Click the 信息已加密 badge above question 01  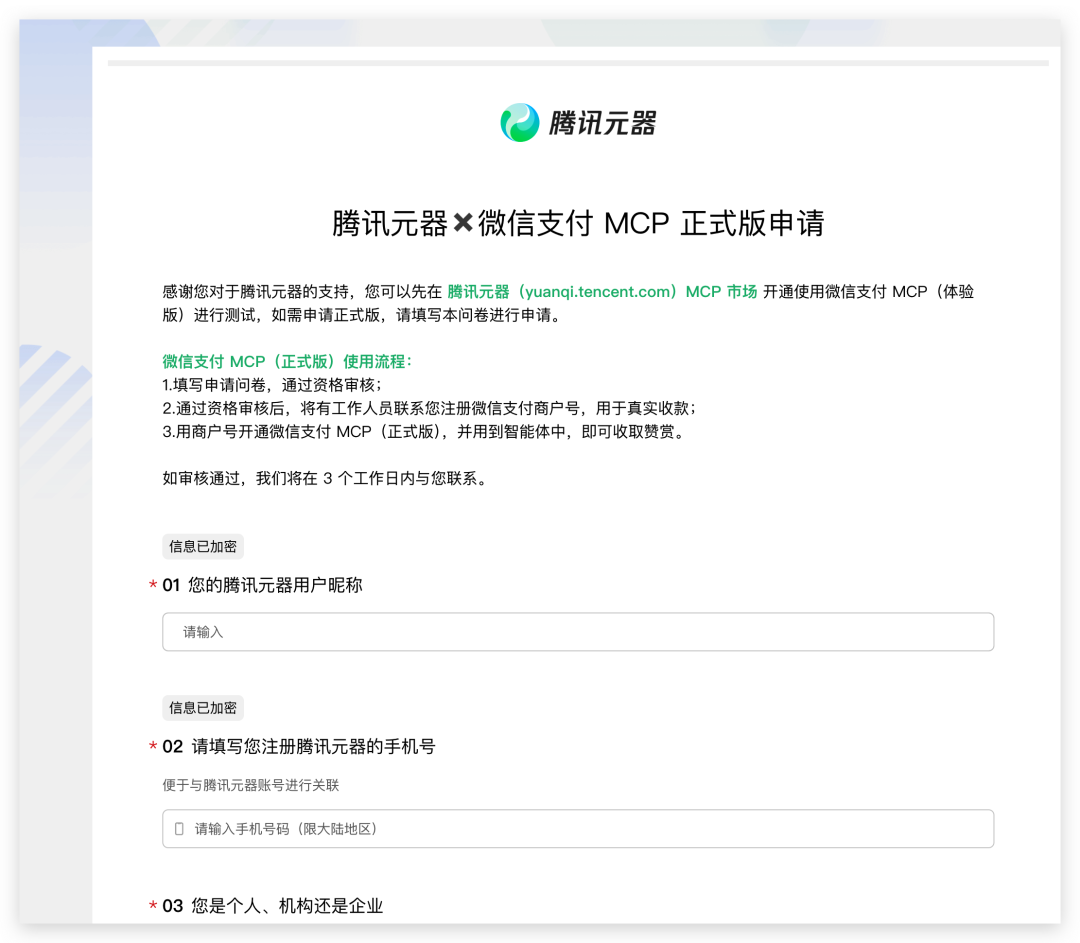202,547
